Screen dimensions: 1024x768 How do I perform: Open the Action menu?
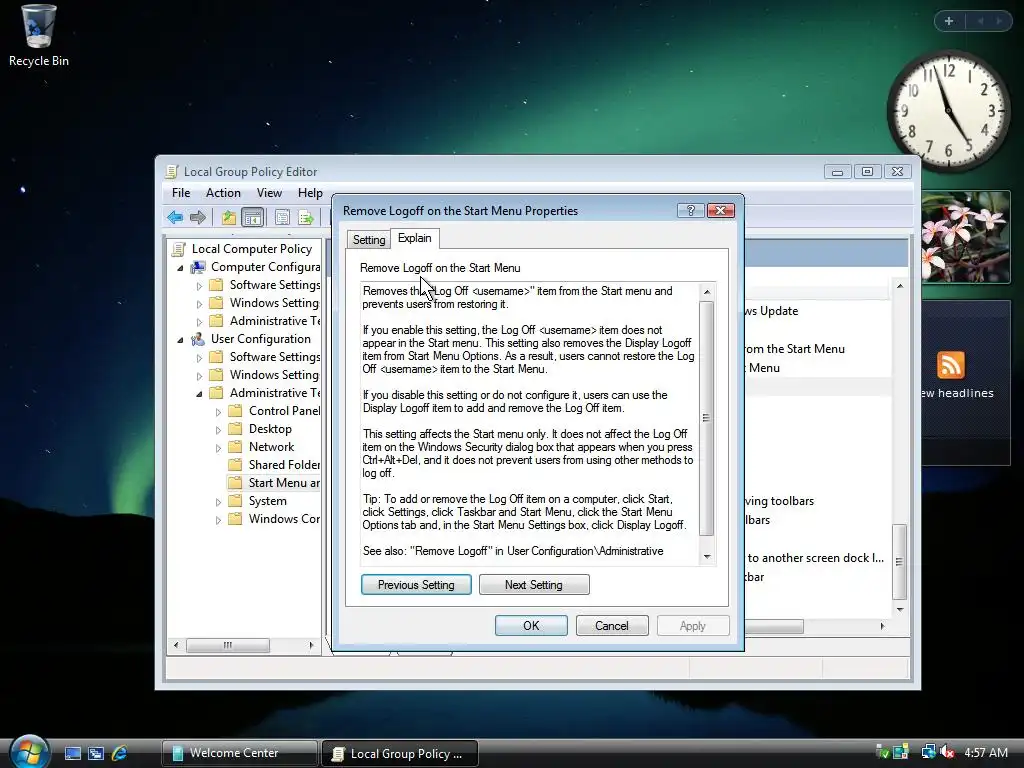click(223, 193)
